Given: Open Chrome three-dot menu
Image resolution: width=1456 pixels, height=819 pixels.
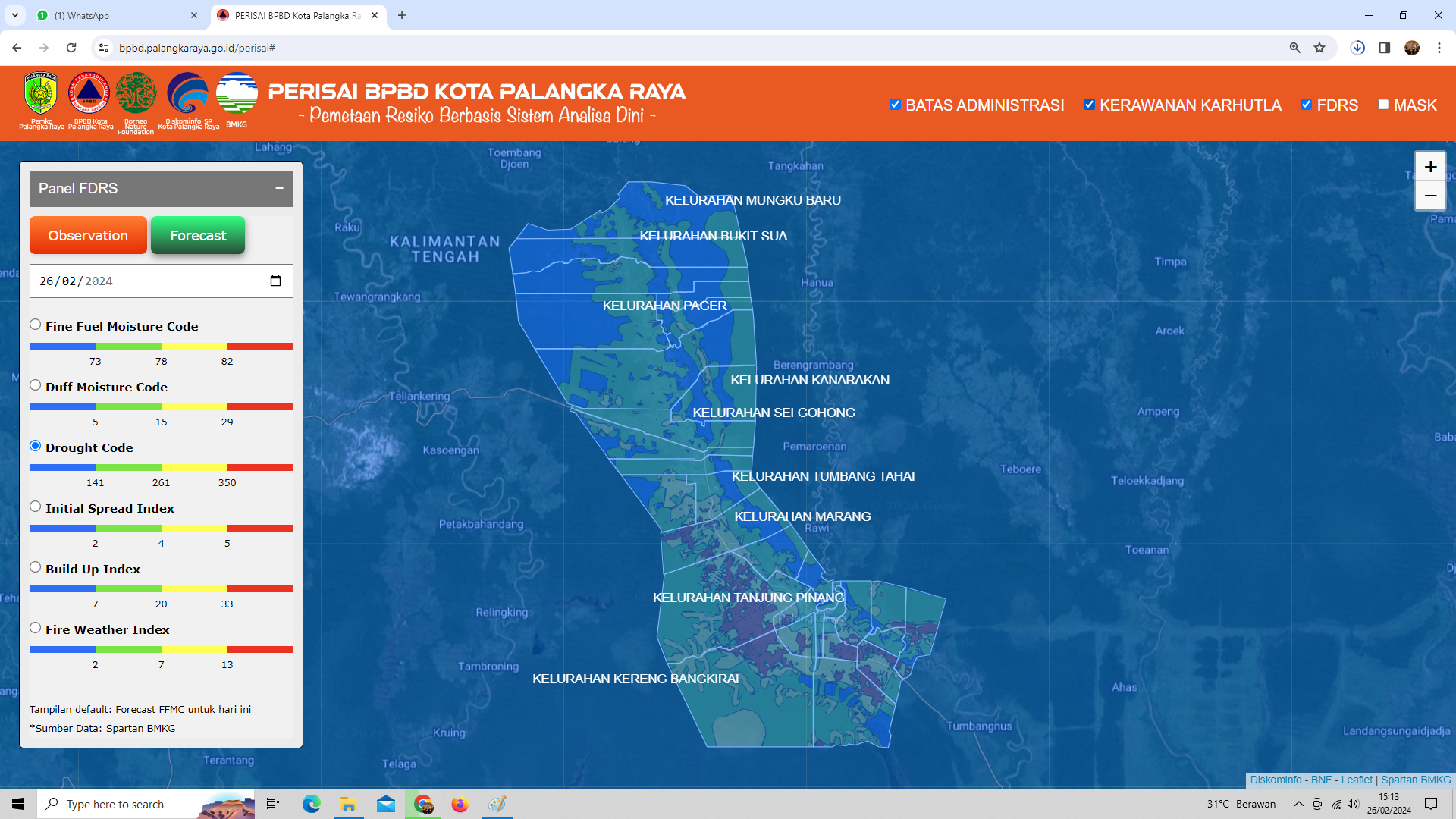Looking at the screenshot, I should point(1439,48).
